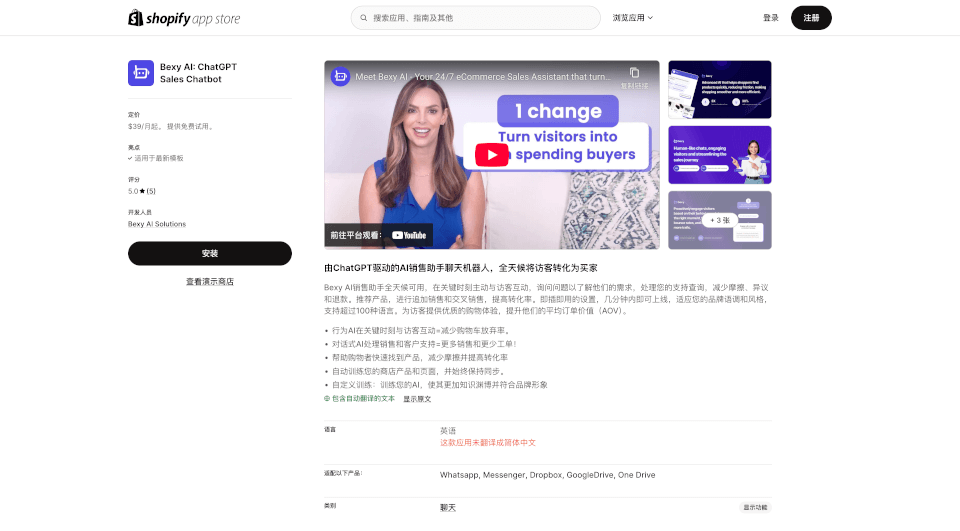Click the 注册 sign up button

pos(811,18)
